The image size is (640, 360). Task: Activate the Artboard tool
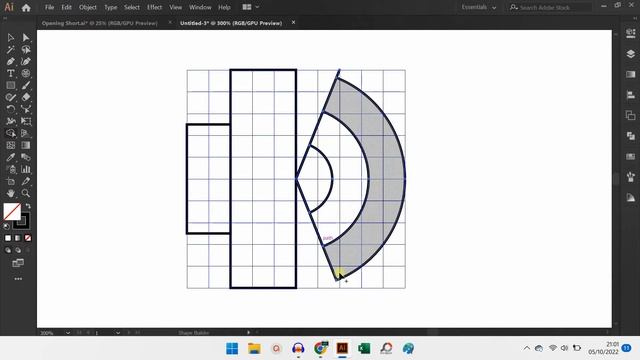pos(11,181)
